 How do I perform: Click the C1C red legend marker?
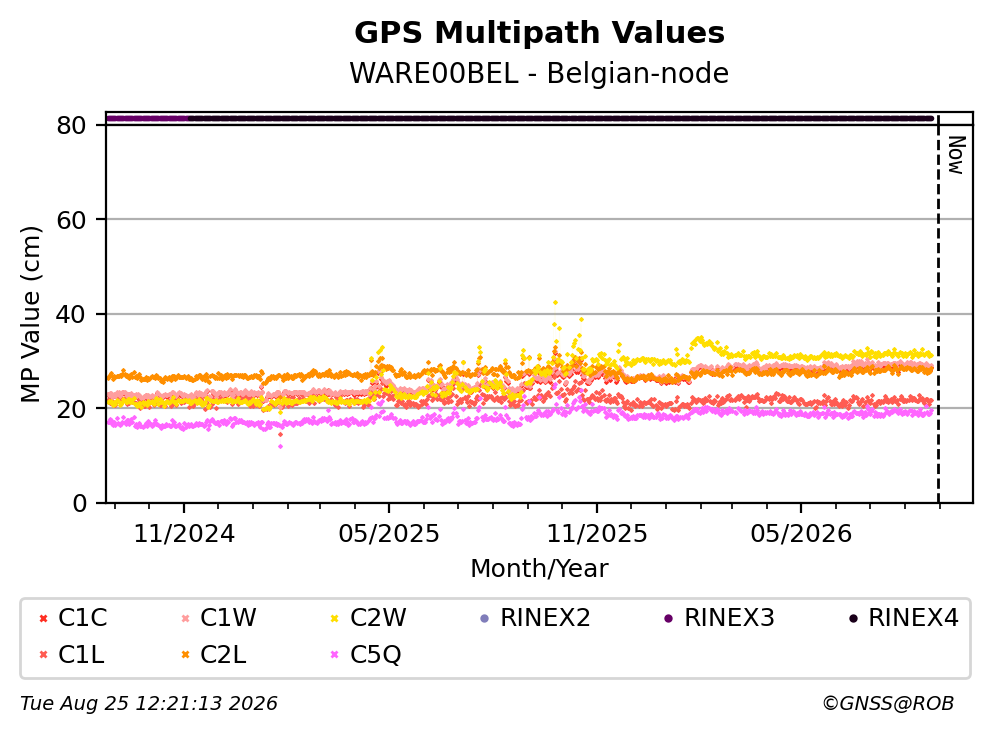click(43, 618)
